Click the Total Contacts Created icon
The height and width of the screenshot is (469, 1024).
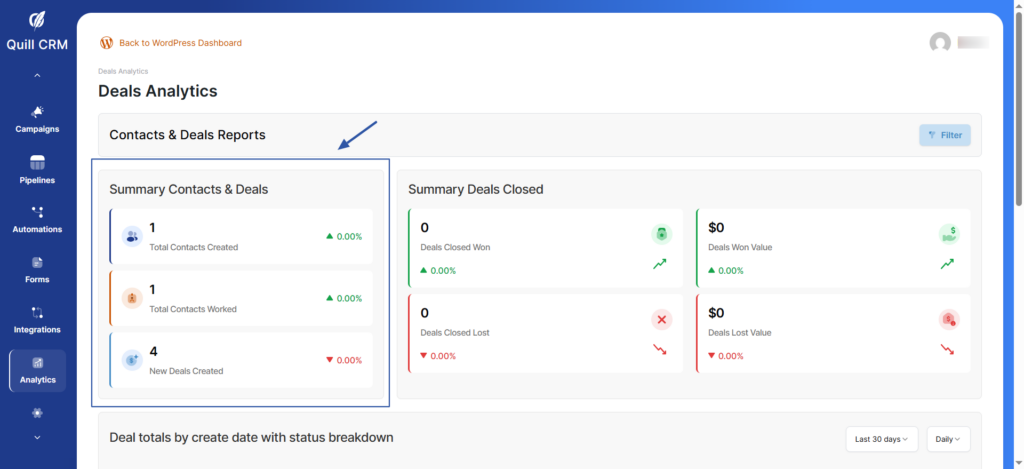(131, 237)
